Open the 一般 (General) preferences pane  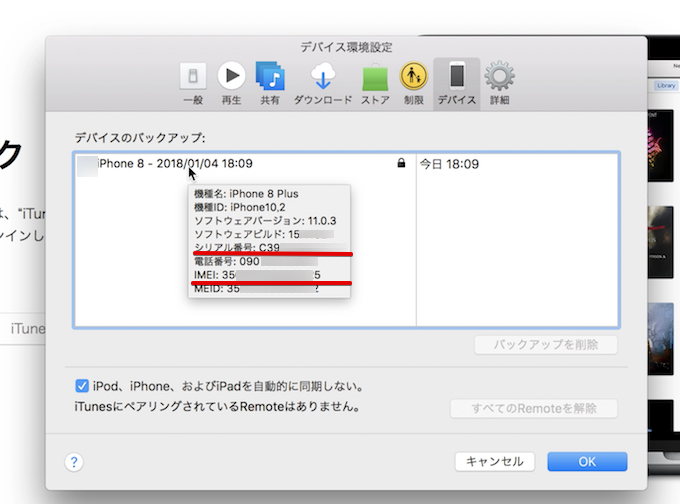[x=193, y=82]
